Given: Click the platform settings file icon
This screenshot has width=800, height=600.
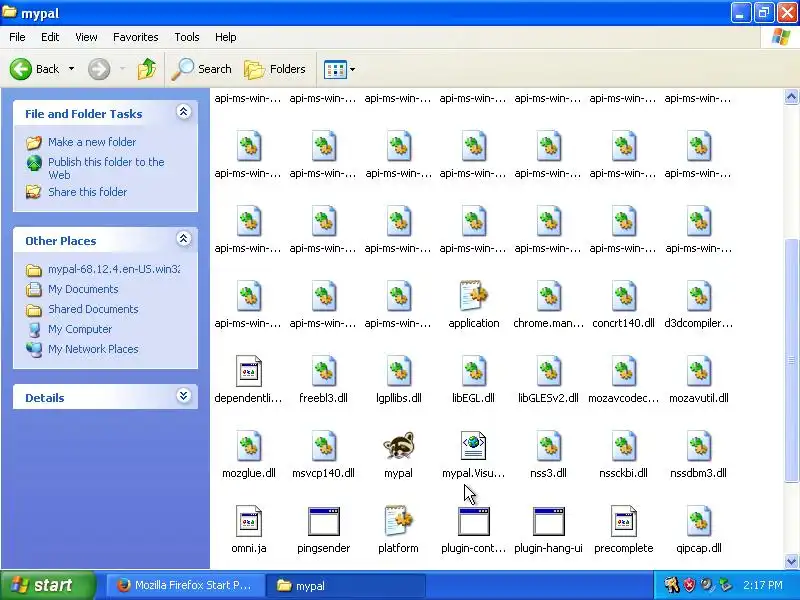Looking at the screenshot, I should pos(398,521).
